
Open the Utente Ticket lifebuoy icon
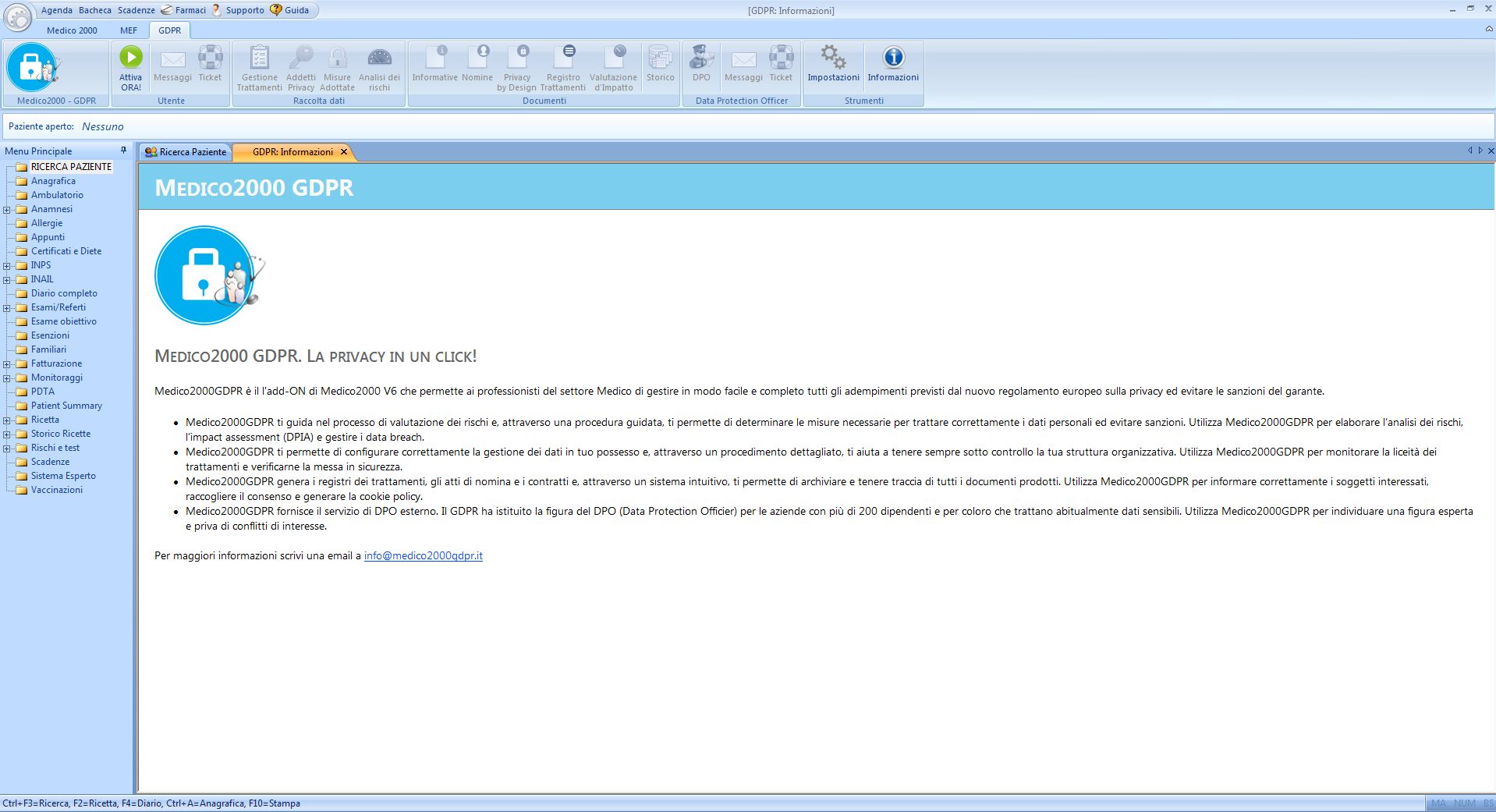coord(210,57)
